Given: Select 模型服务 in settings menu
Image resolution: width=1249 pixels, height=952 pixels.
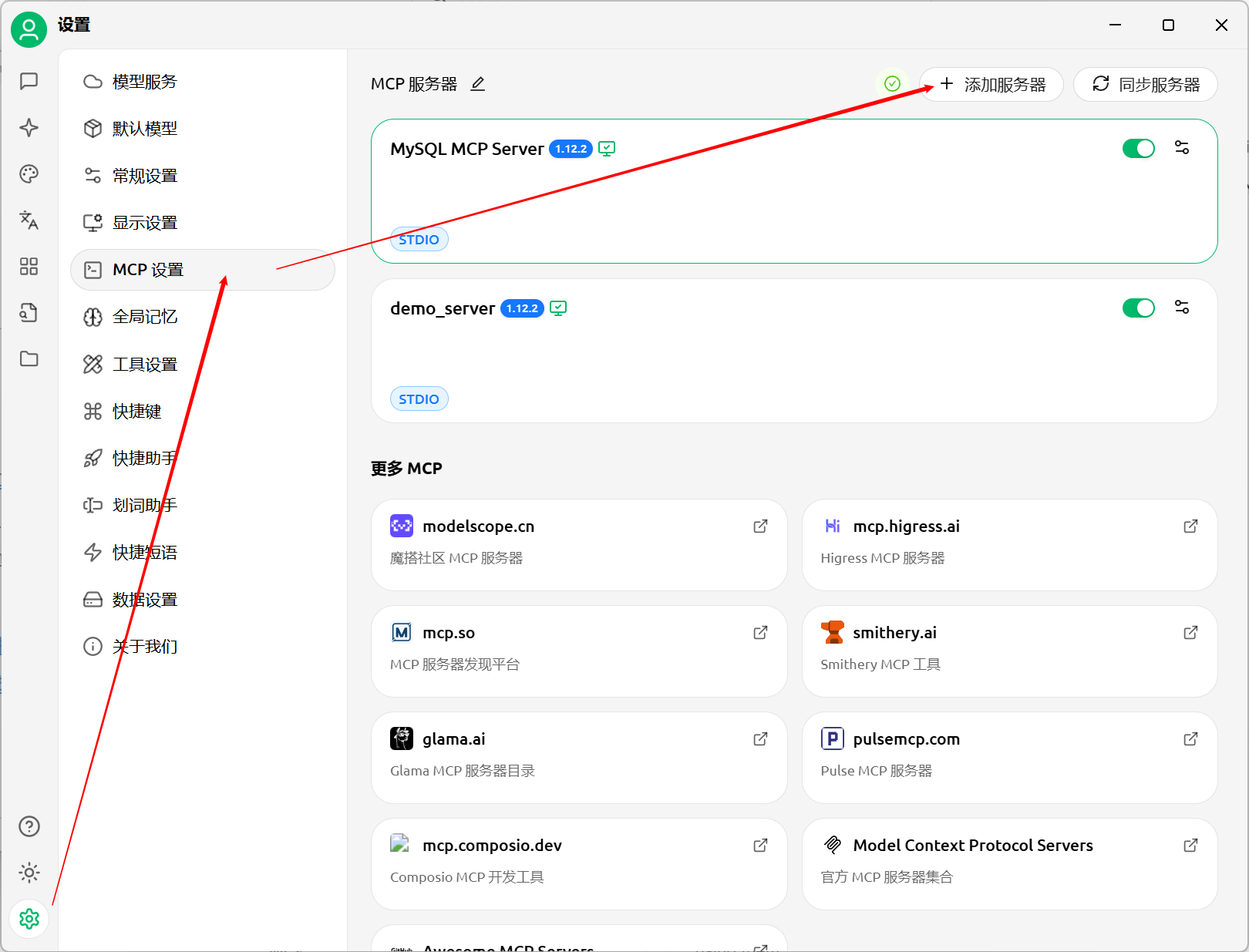Looking at the screenshot, I should tap(145, 82).
